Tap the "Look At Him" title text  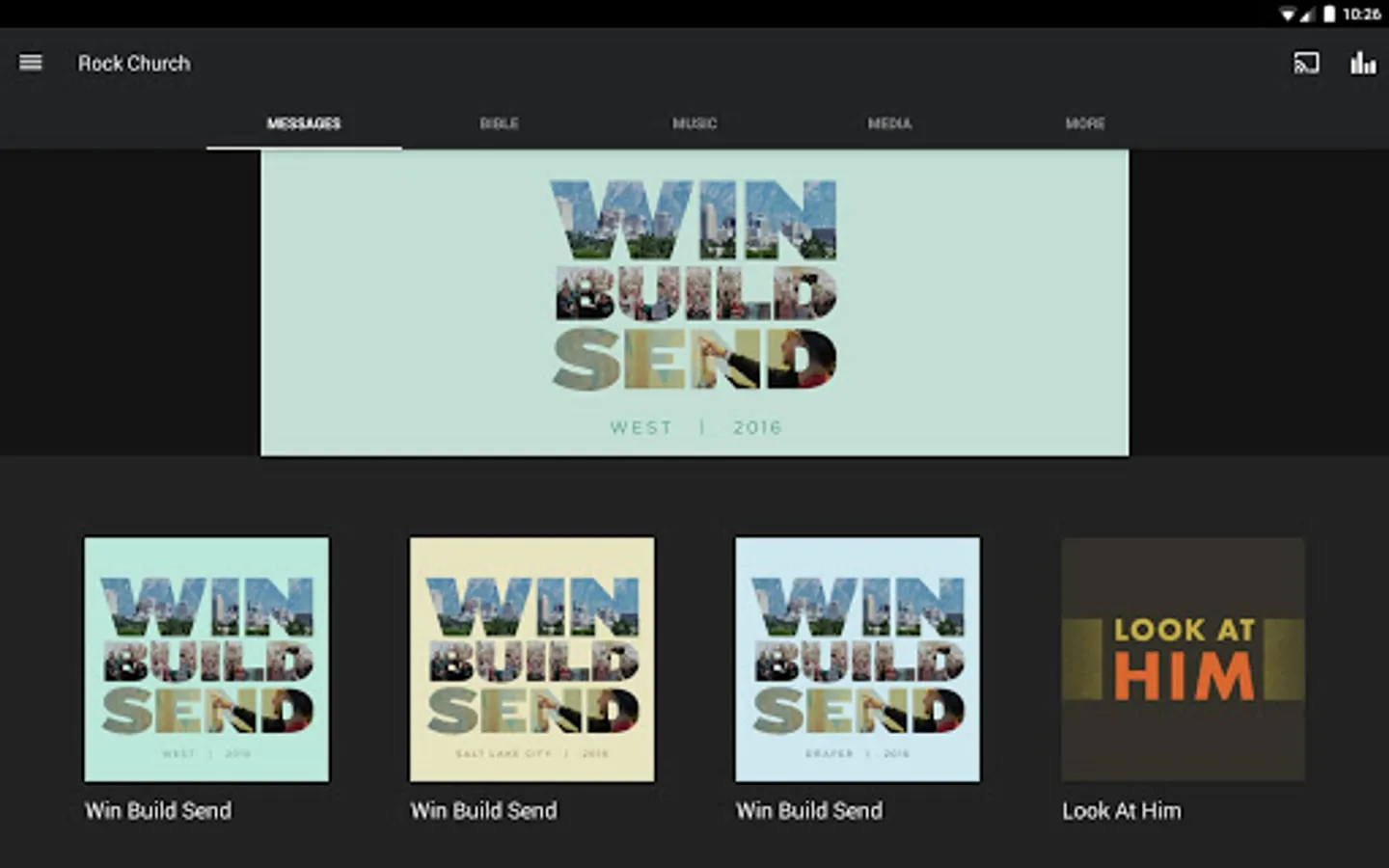tap(1122, 811)
